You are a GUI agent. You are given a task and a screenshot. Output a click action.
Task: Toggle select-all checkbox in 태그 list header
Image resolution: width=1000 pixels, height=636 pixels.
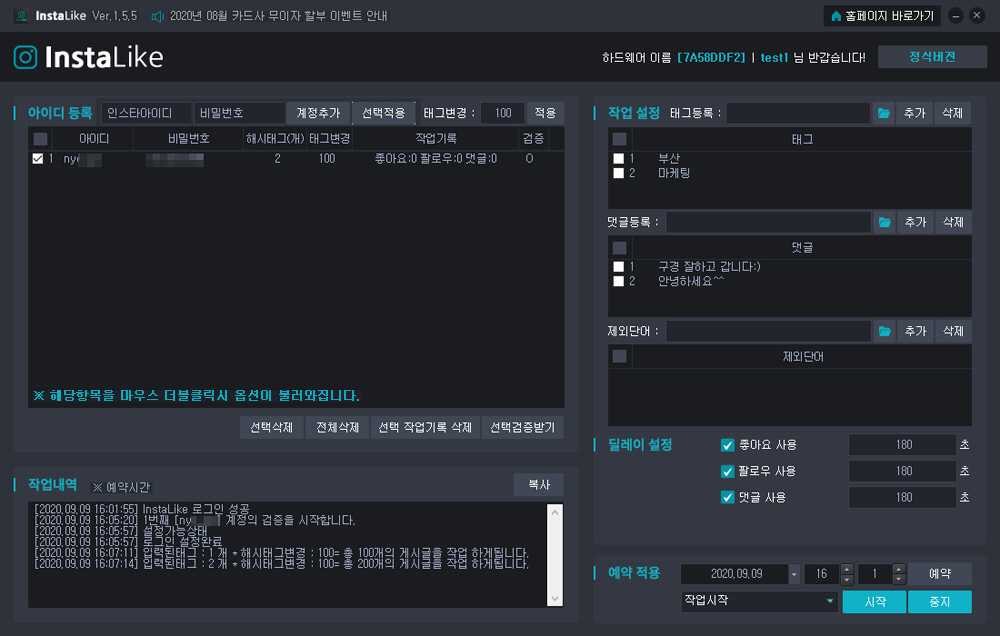[x=619, y=138]
